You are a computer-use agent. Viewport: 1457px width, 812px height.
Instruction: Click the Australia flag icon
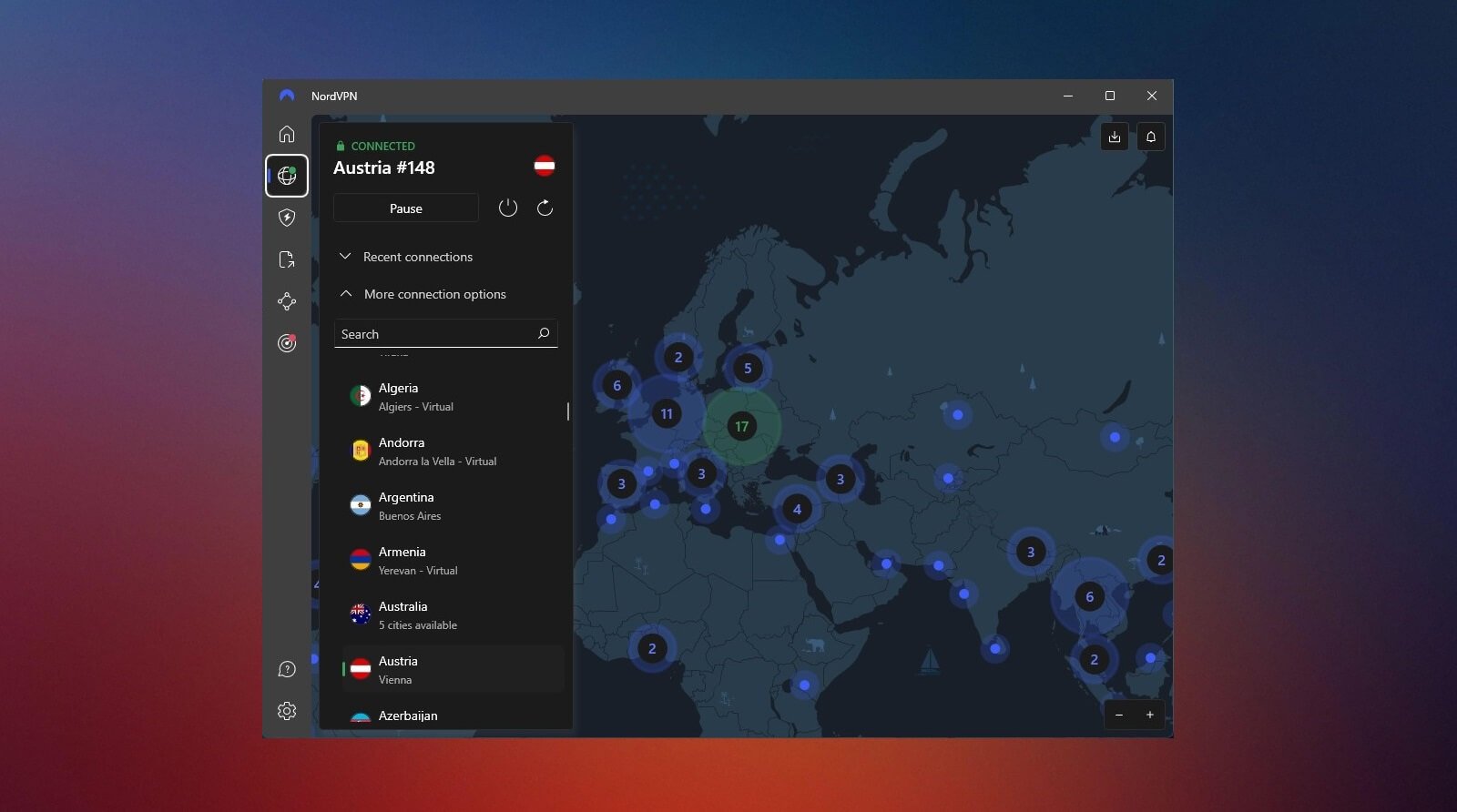click(361, 614)
